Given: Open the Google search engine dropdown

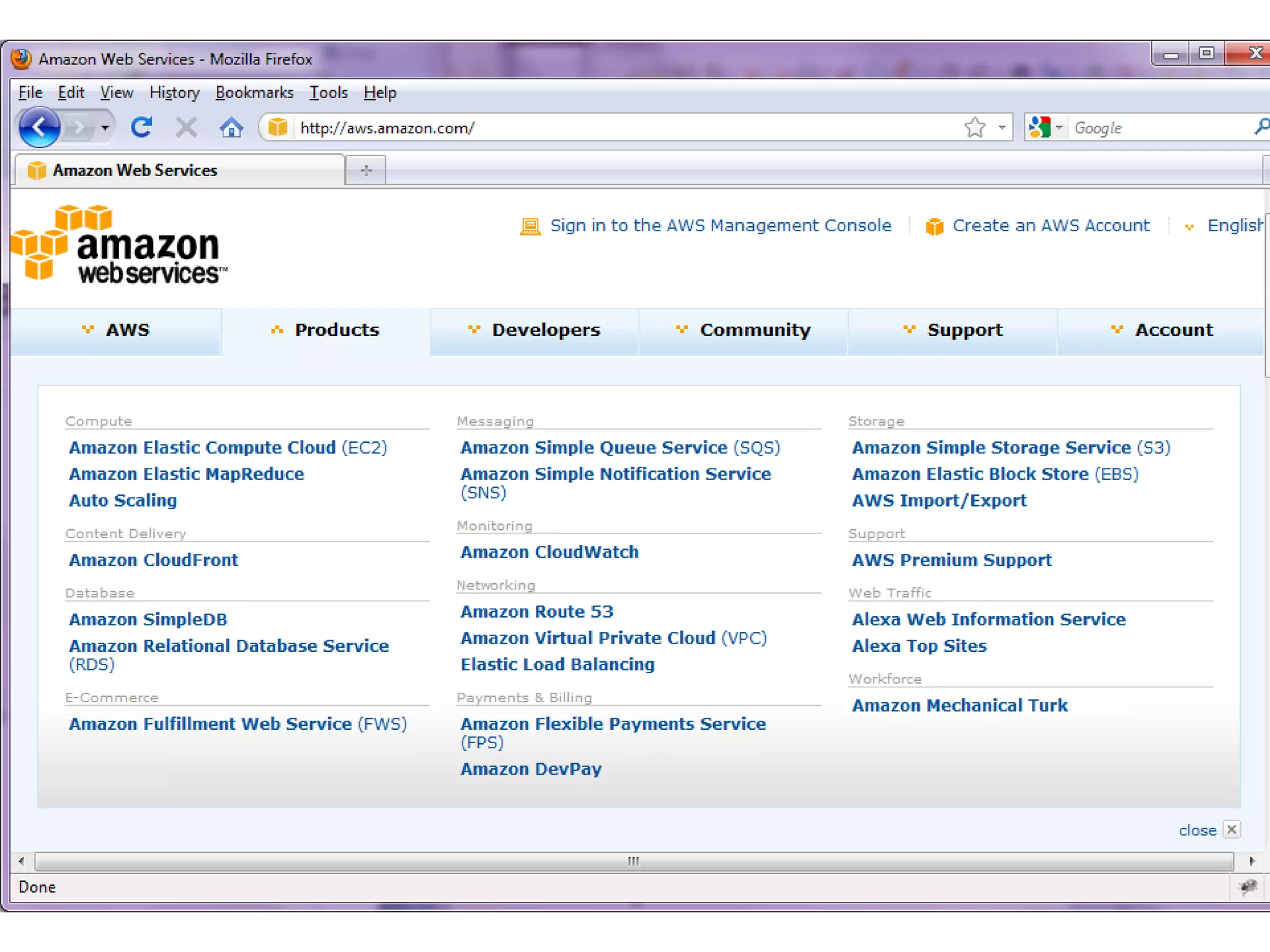Looking at the screenshot, I should point(1059,128).
